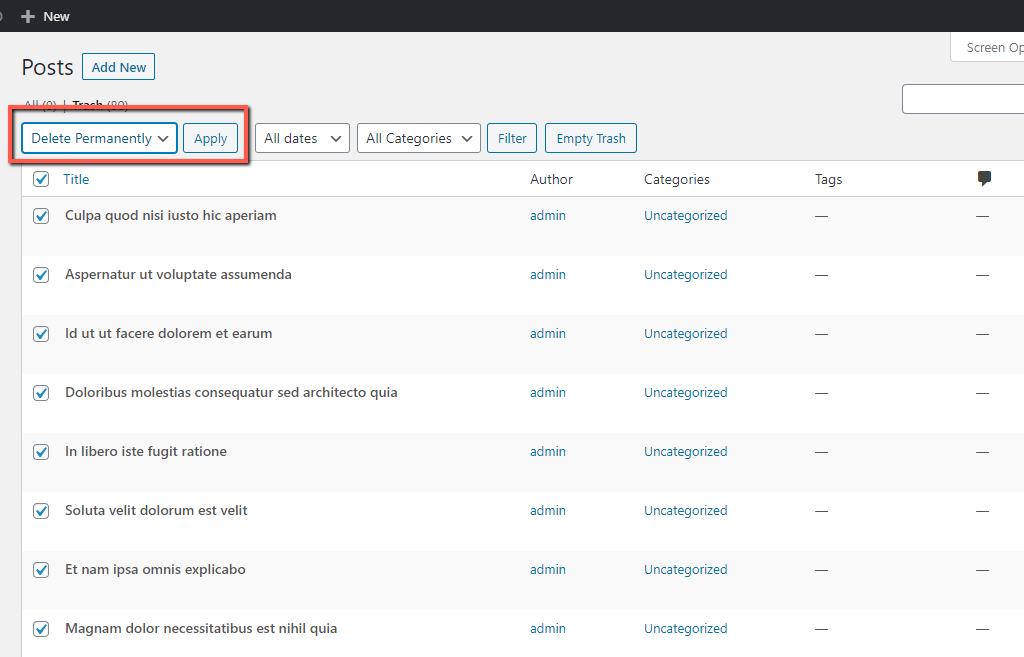Viewport: 1024px width, 657px height.
Task: Click the Tags column header
Action: coord(829,179)
